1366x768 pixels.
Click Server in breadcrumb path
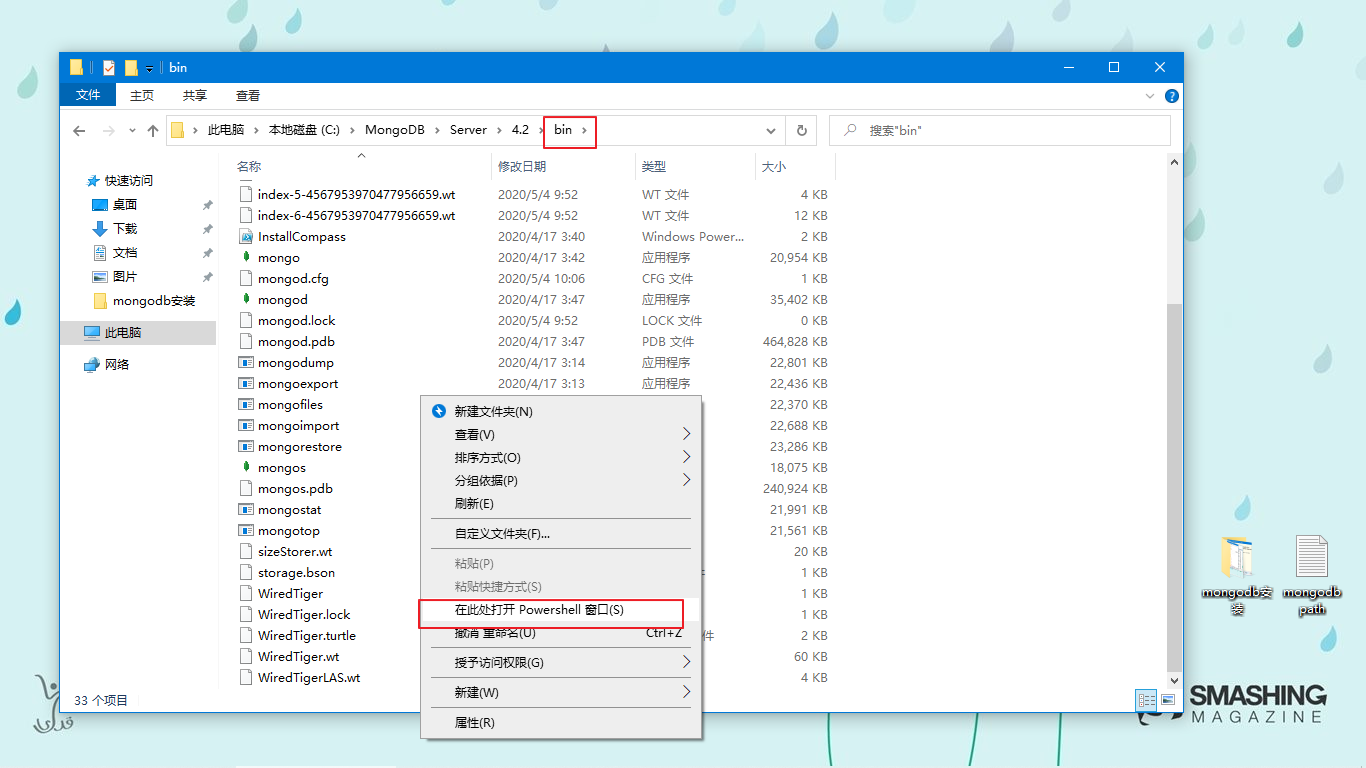click(x=468, y=130)
